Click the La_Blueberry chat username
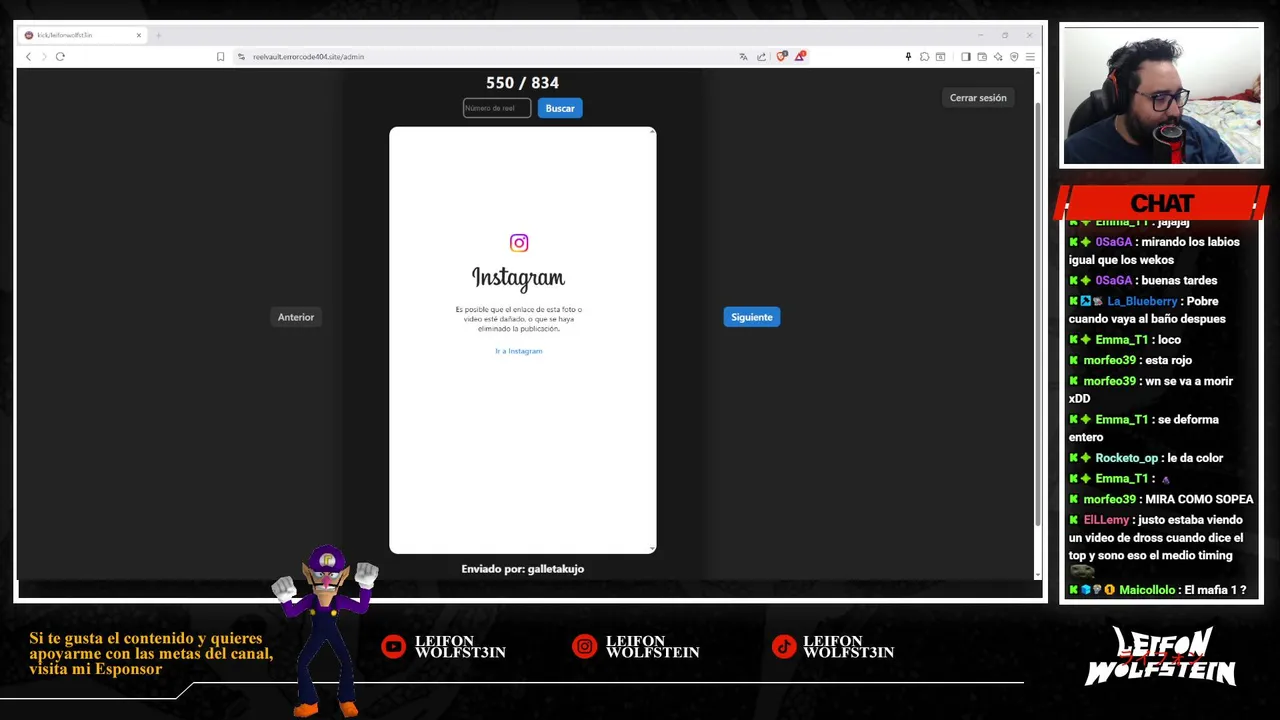This screenshot has height=720, width=1280. coord(1142,301)
